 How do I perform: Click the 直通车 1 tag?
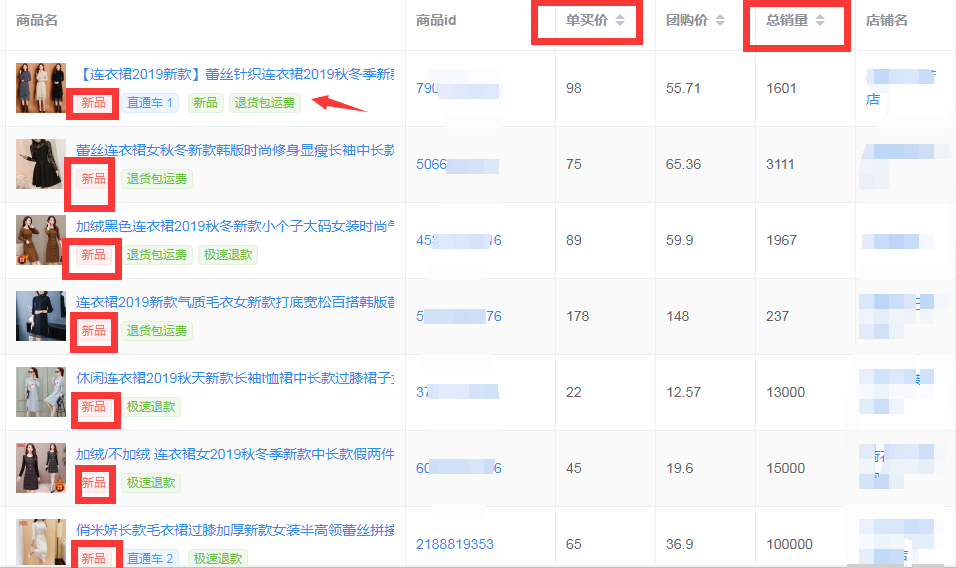click(149, 103)
